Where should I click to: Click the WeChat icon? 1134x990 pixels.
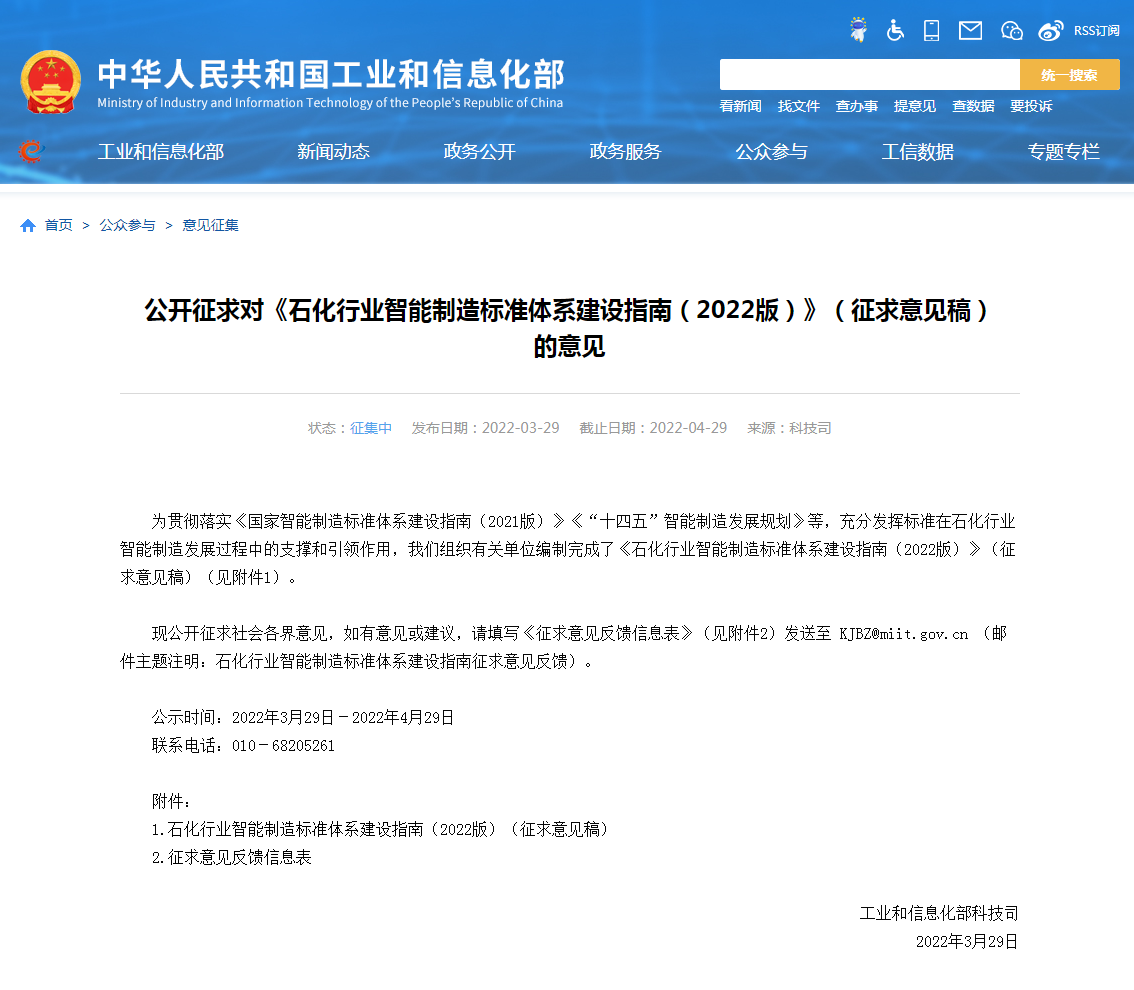(x=1011, y=30)
